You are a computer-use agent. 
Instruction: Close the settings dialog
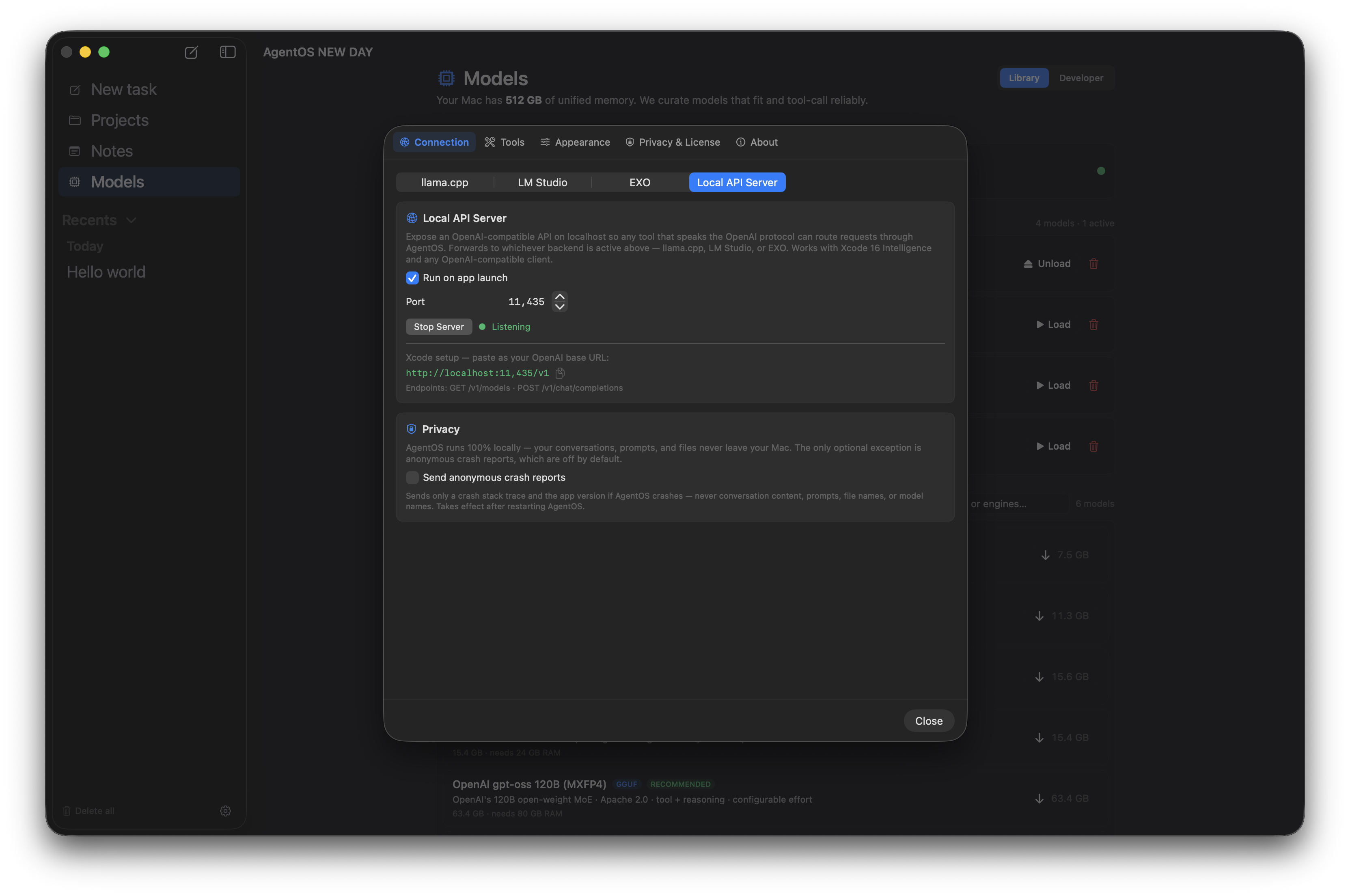coord(929,721)
